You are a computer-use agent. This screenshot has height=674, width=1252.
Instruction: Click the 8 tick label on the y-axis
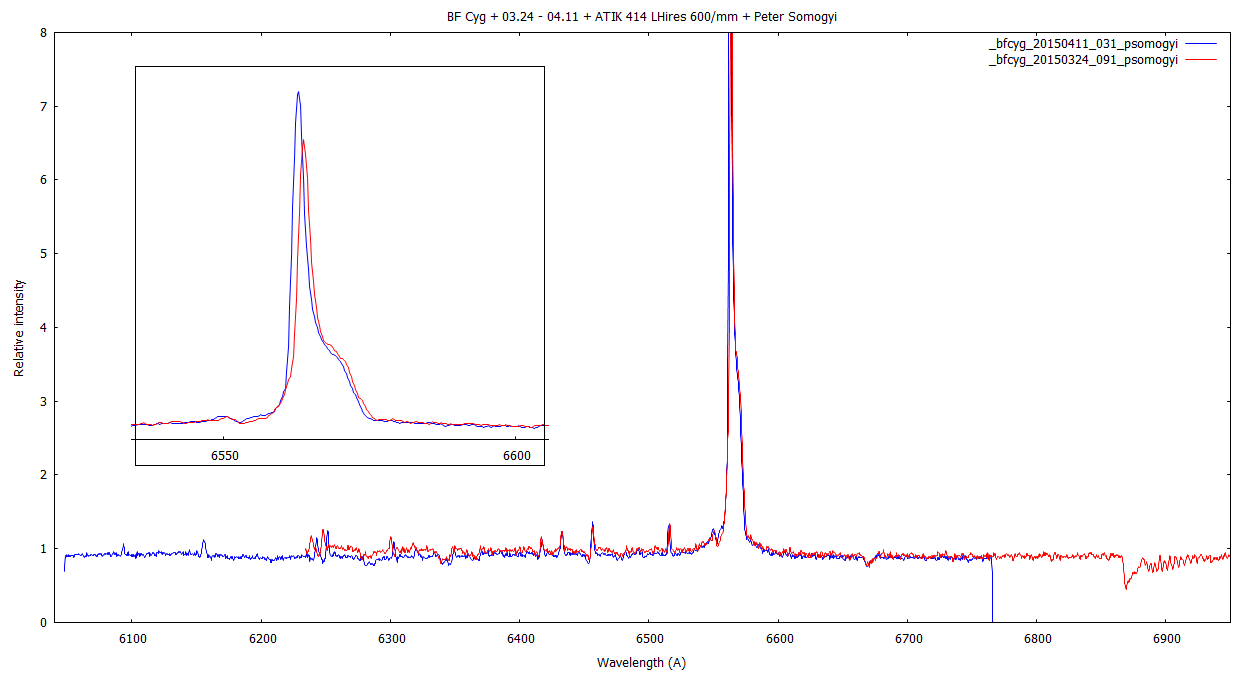click(42, 32)
